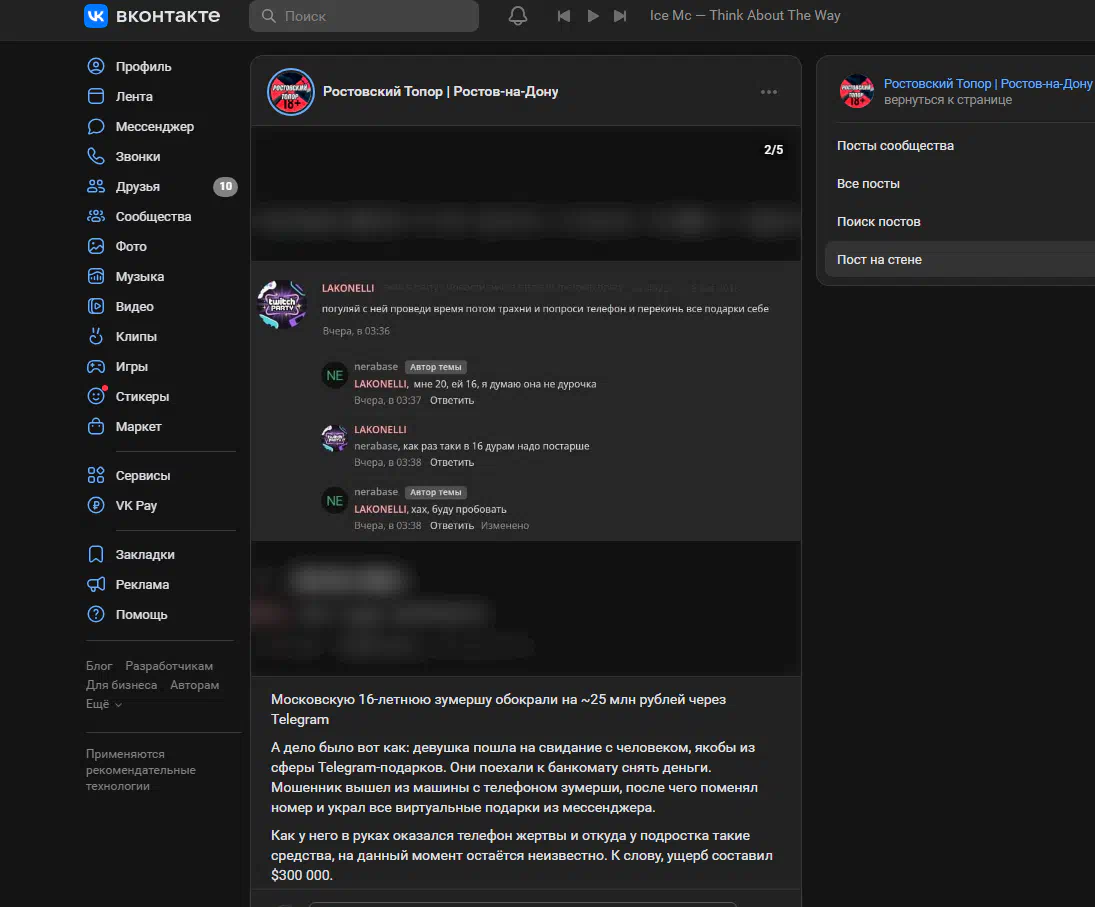Play the current music track

pyautogui.click(x=593, y=15)
